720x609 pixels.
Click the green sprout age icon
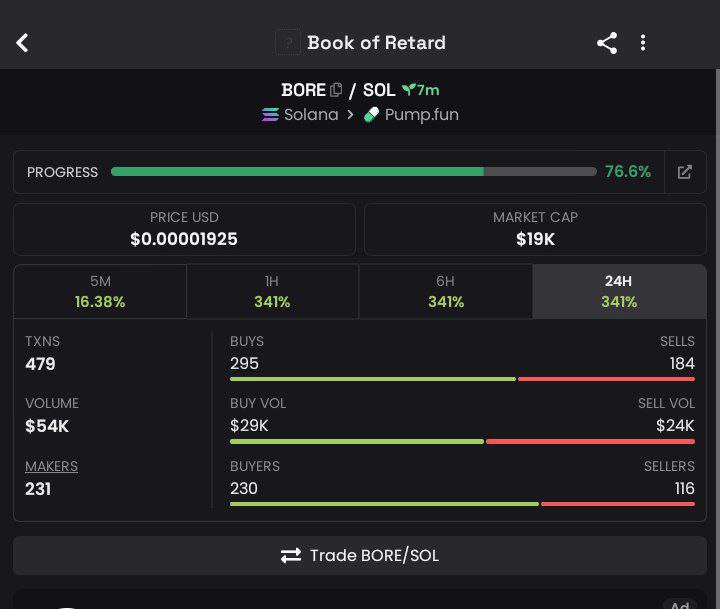click(408, 89)
